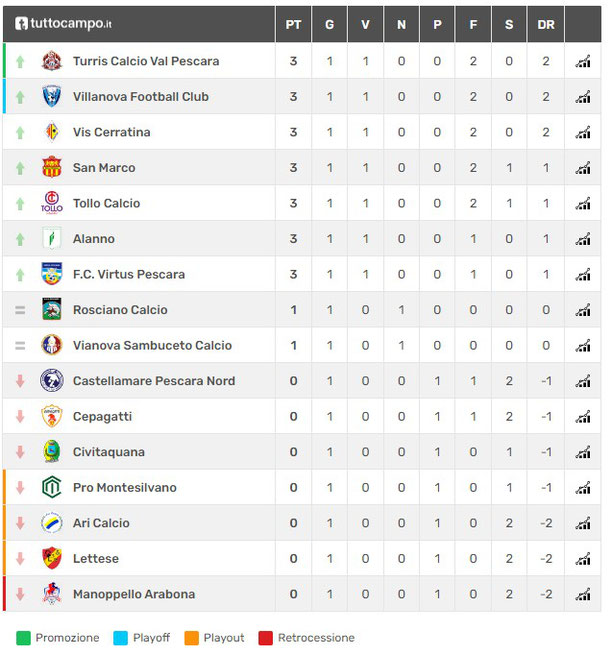
Task: Select the F goals-scored column header
Action: (x=473, y=25)
